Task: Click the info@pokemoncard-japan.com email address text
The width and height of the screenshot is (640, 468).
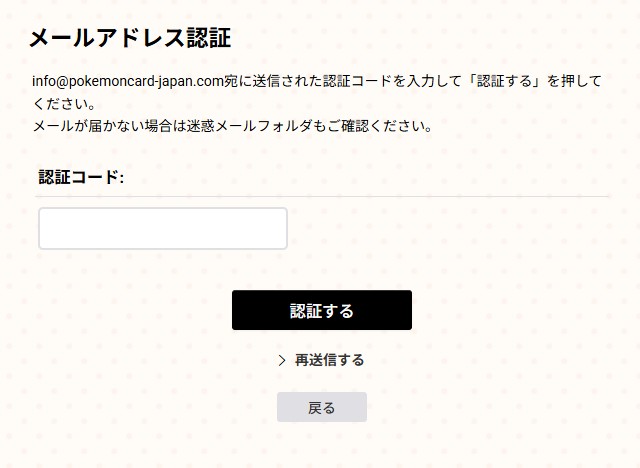Action: pyautogui.click(x=128, y=81)
